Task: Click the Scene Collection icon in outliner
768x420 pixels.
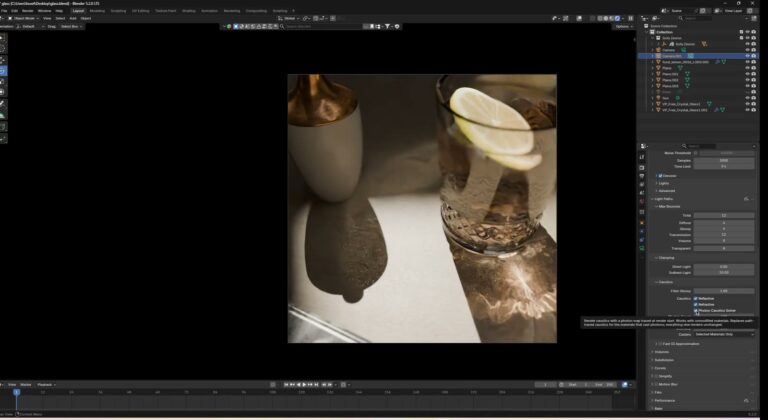Action: 647,26
